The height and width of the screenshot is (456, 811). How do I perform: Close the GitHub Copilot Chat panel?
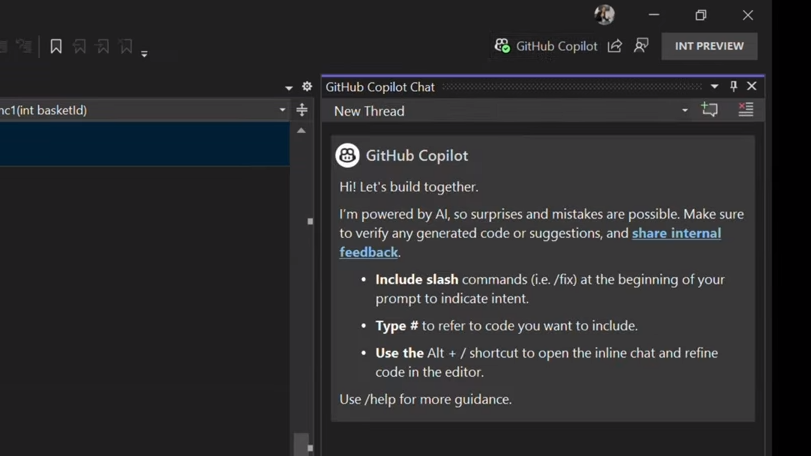point(752,86)
